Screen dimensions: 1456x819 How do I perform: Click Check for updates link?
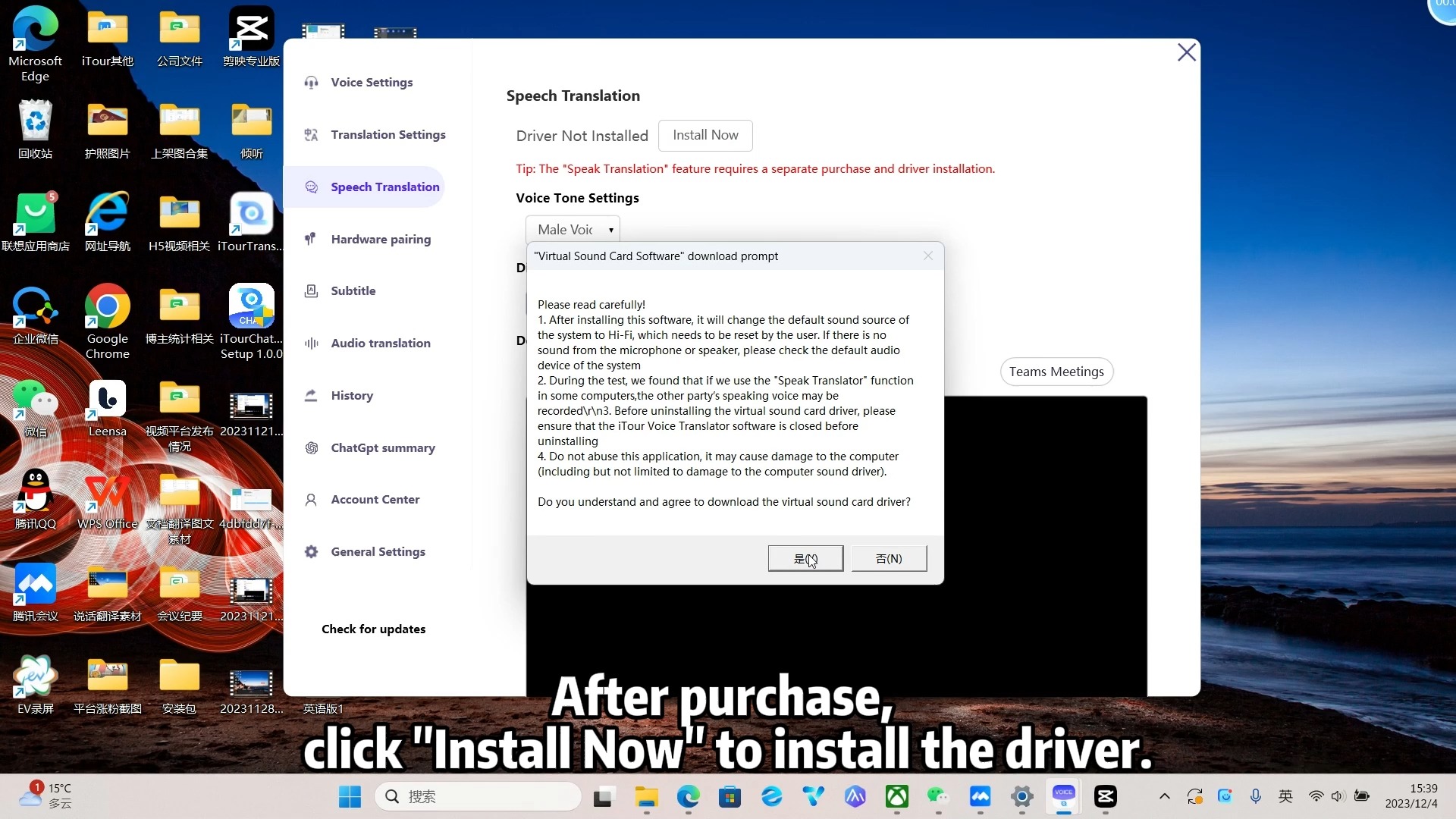click(373, 629)
